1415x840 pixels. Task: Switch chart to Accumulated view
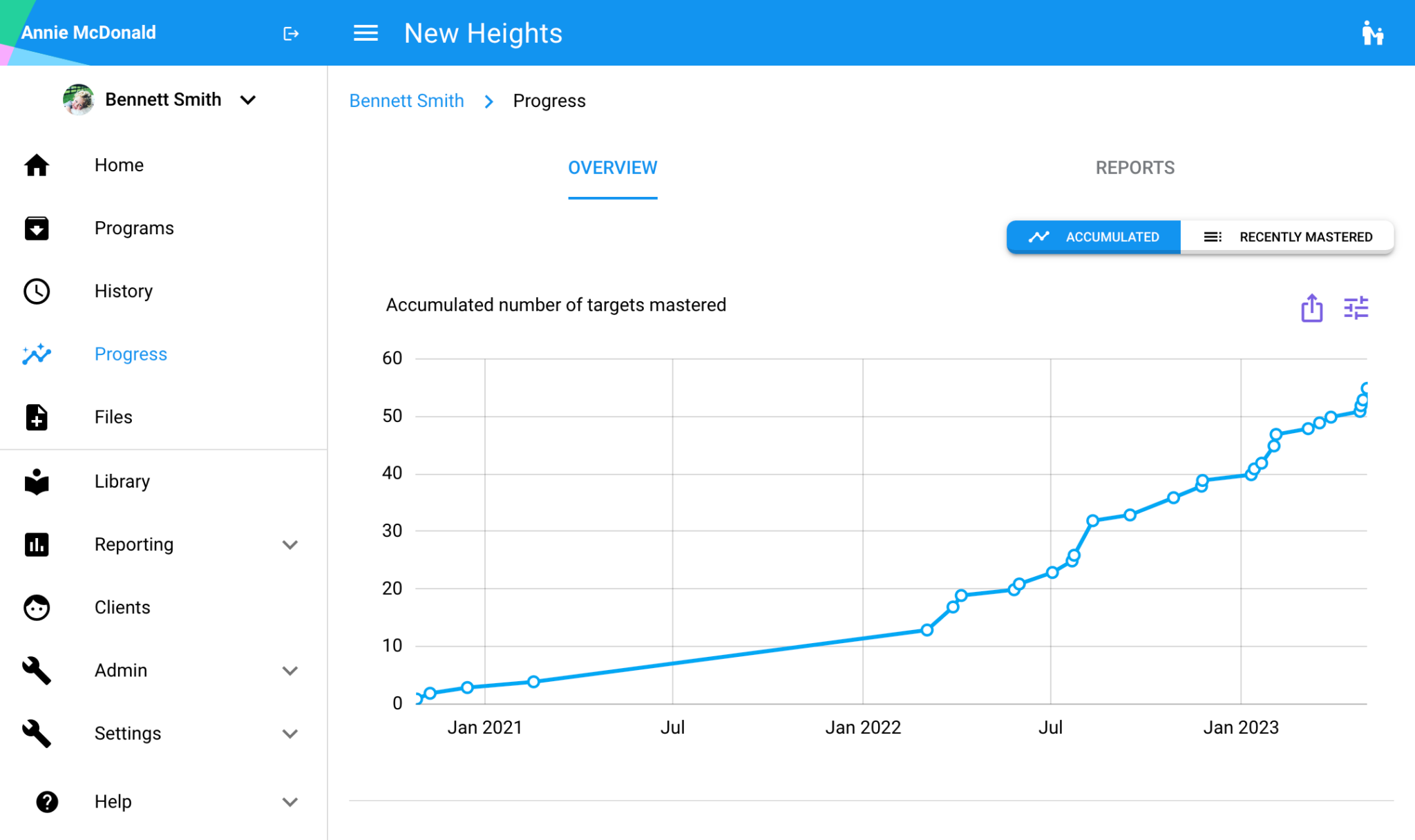[x=1094, y=237]
